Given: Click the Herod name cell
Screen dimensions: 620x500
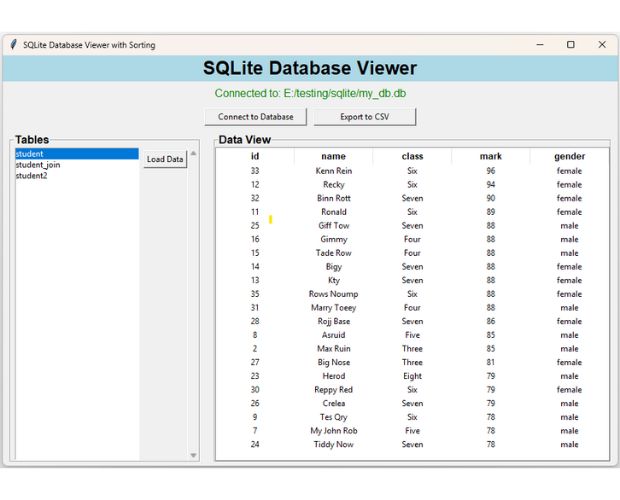Looking at the screenshot, I should point(333,376).
